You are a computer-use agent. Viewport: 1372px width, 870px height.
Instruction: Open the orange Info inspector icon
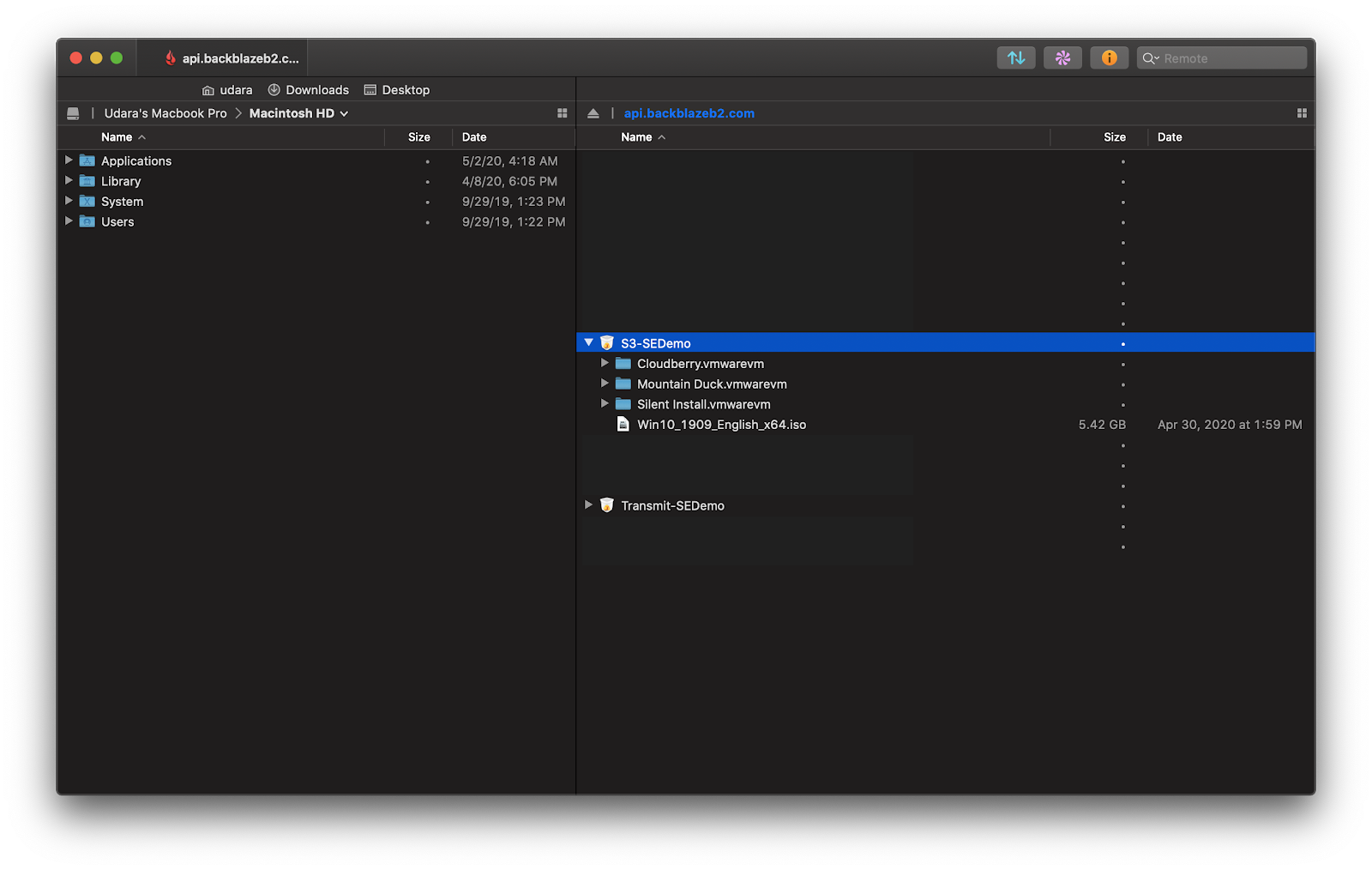tap(1109, 57)
